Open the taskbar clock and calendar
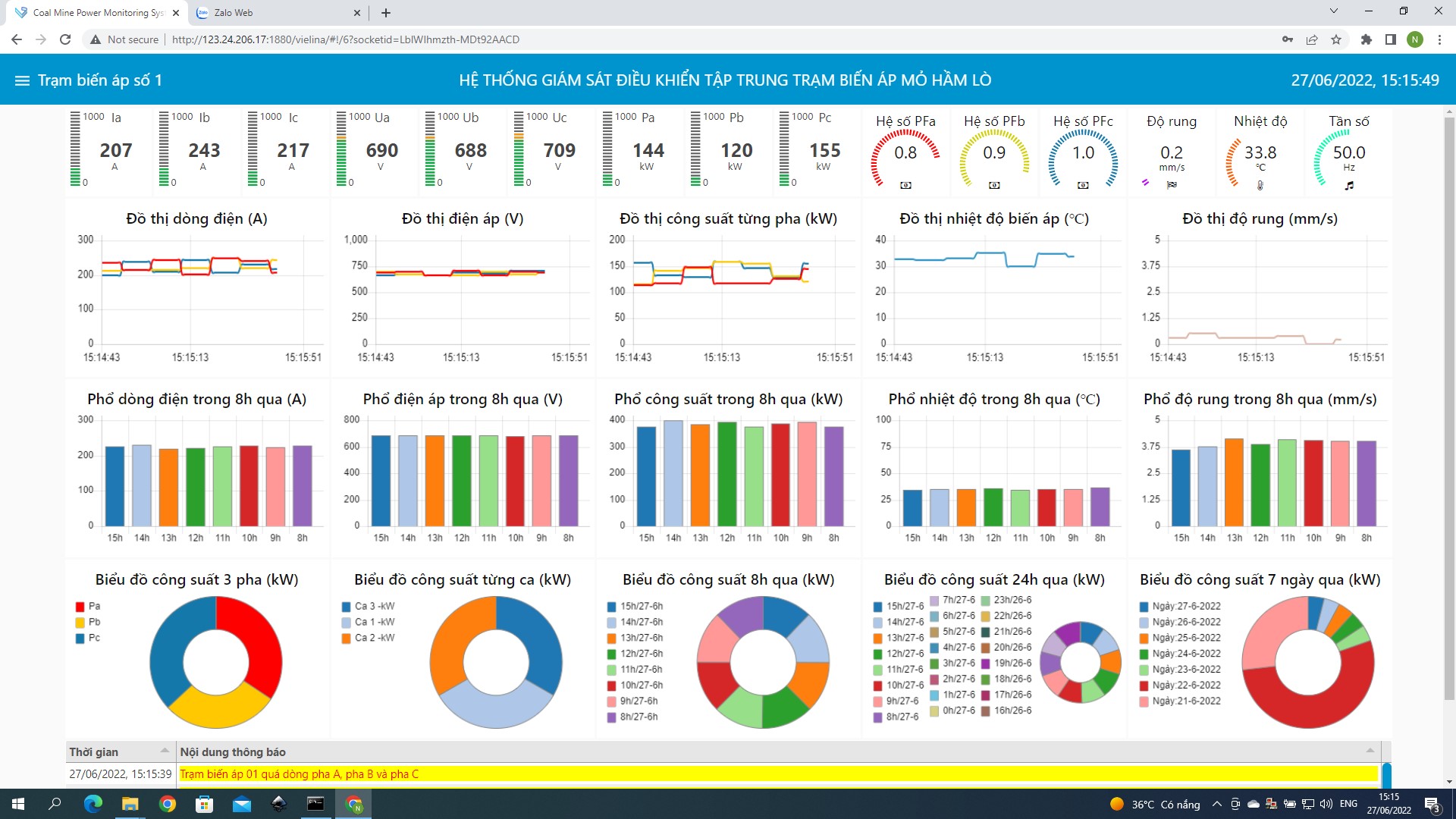 1389,804
